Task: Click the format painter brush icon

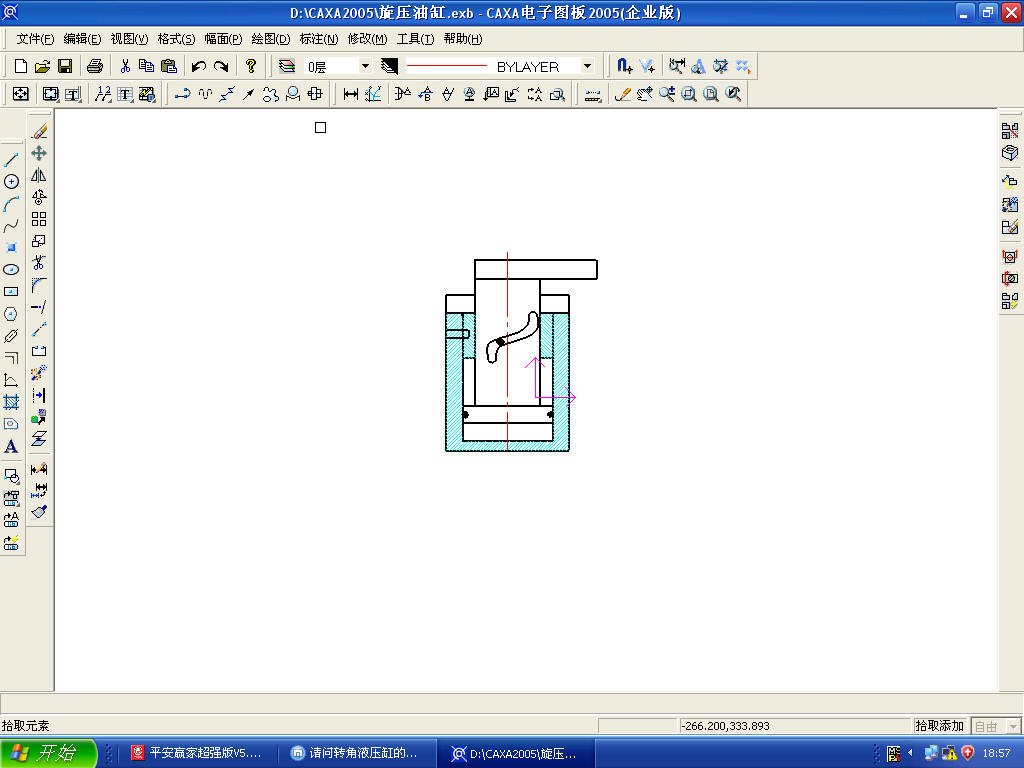Action: pyautogui.click(x=39, y=512)
